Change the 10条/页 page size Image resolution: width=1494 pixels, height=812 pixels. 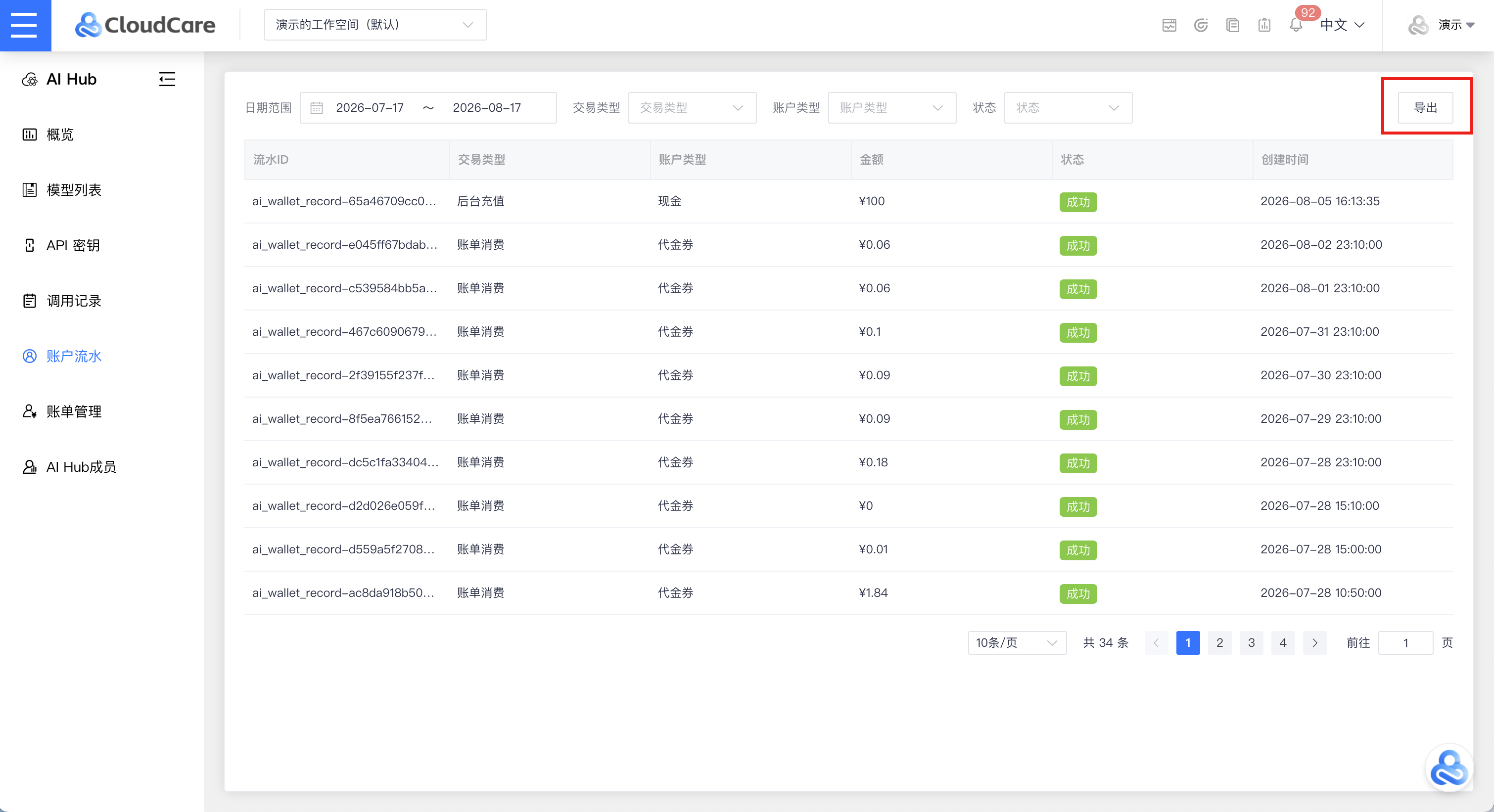(x=1017, y=643)
